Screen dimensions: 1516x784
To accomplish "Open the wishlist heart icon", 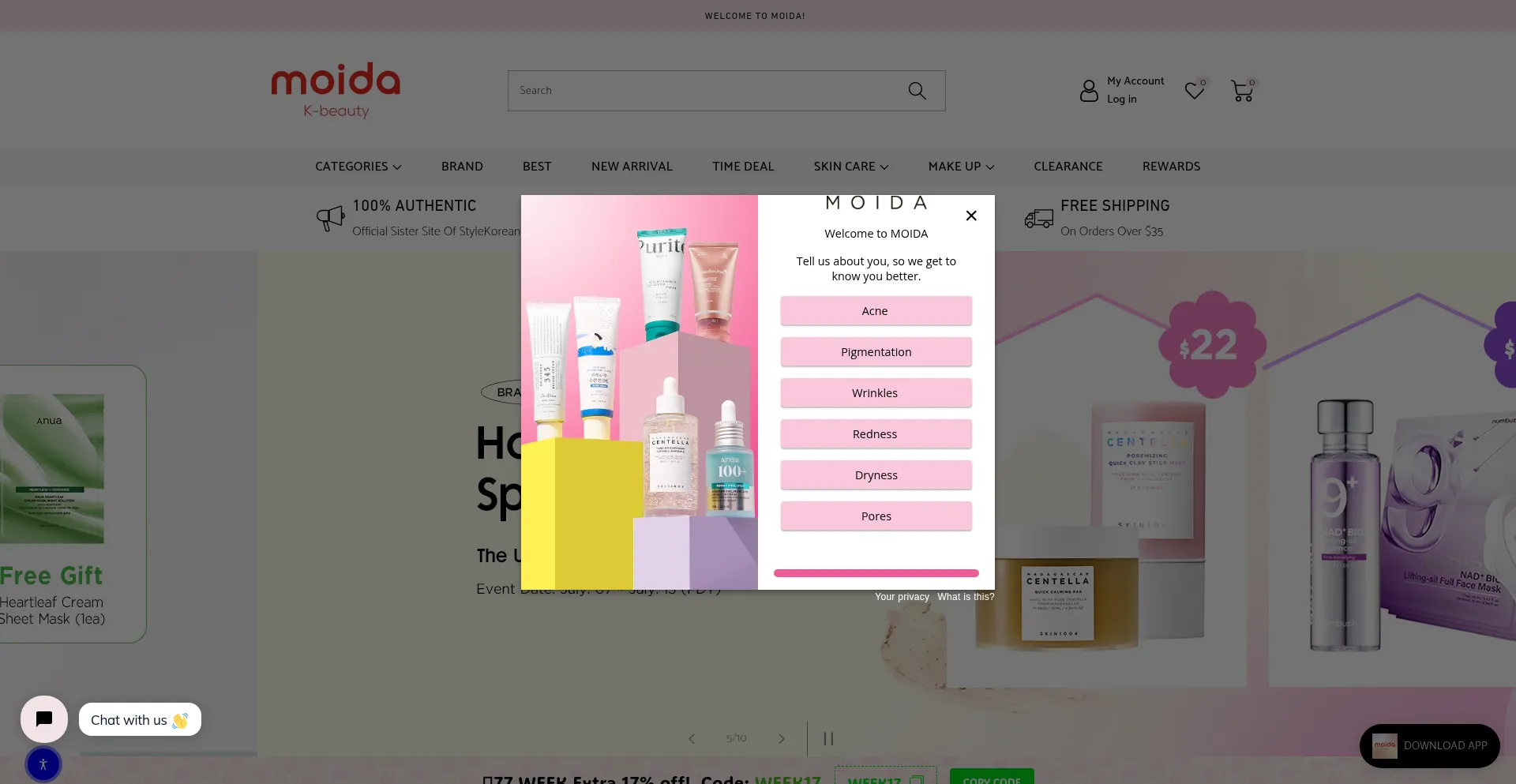I will [x=1195, y=91].
